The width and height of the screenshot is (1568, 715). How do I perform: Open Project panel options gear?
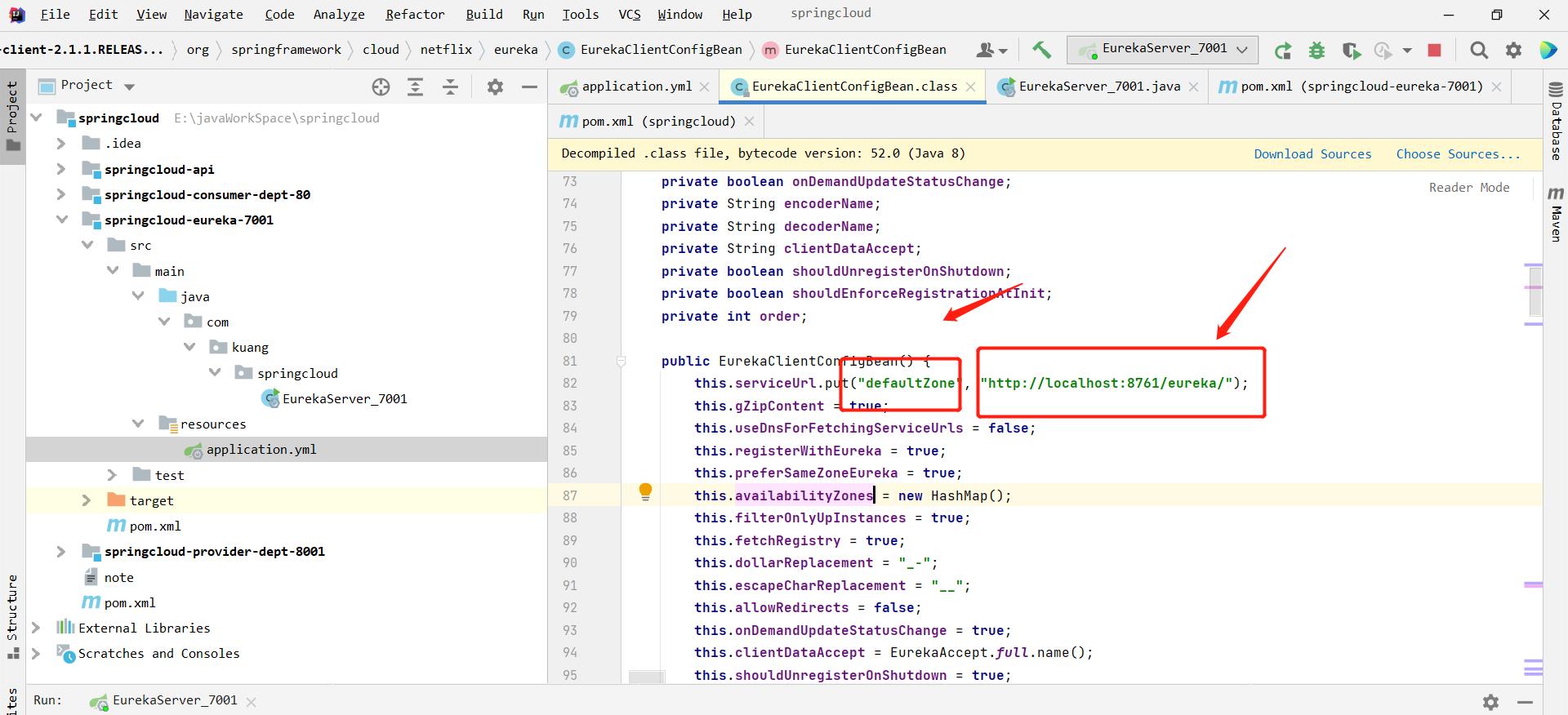click(495, 87)
